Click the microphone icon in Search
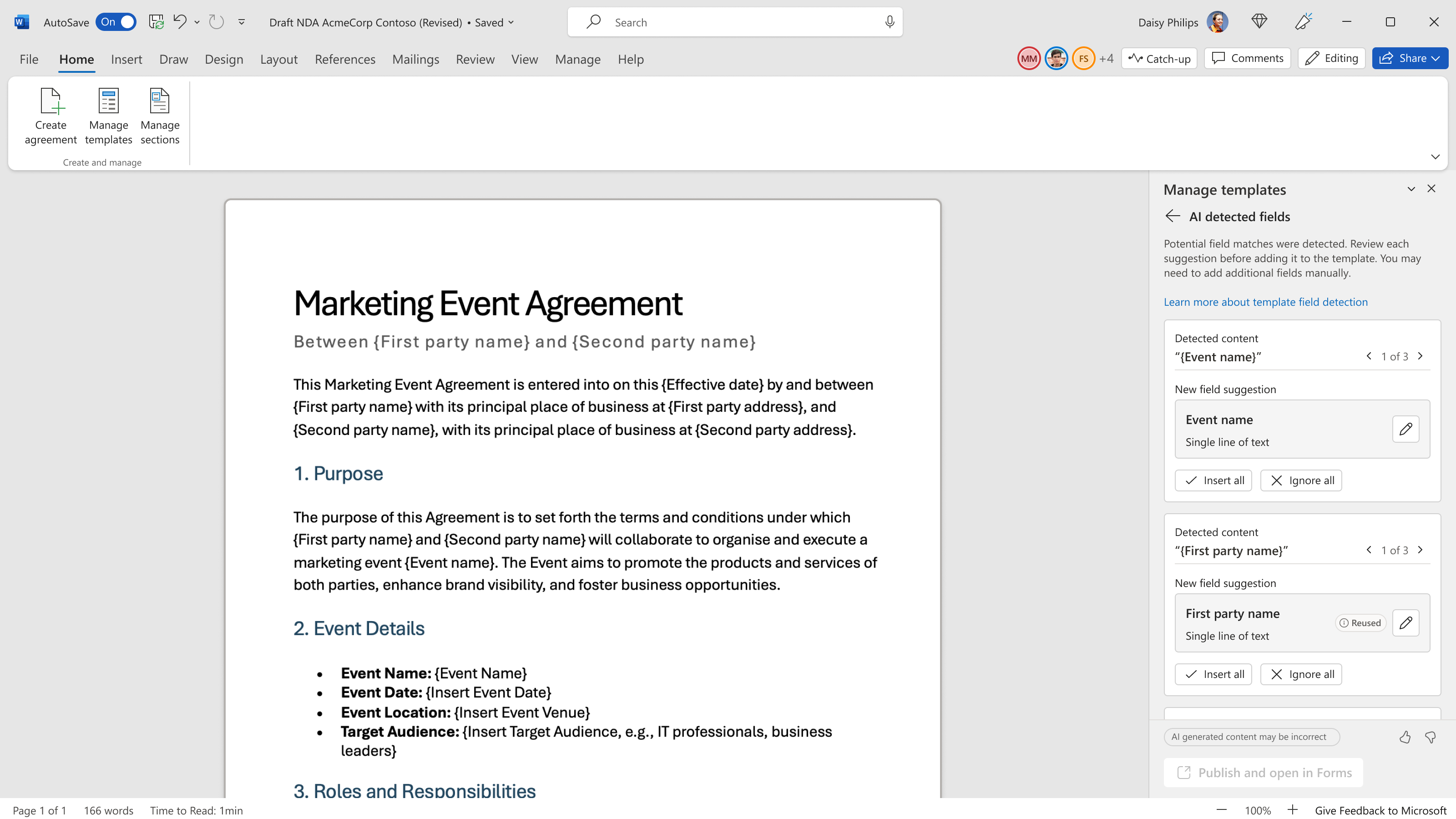1456x819 pixels. point(890,22)
